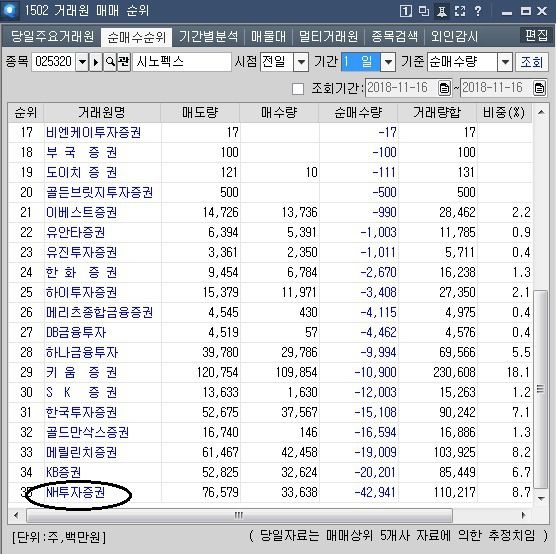This screenshot has width=556, height=554.
Task: Select broker row 도이치증권
Action: pyautogui.click(x=270, y=172)
